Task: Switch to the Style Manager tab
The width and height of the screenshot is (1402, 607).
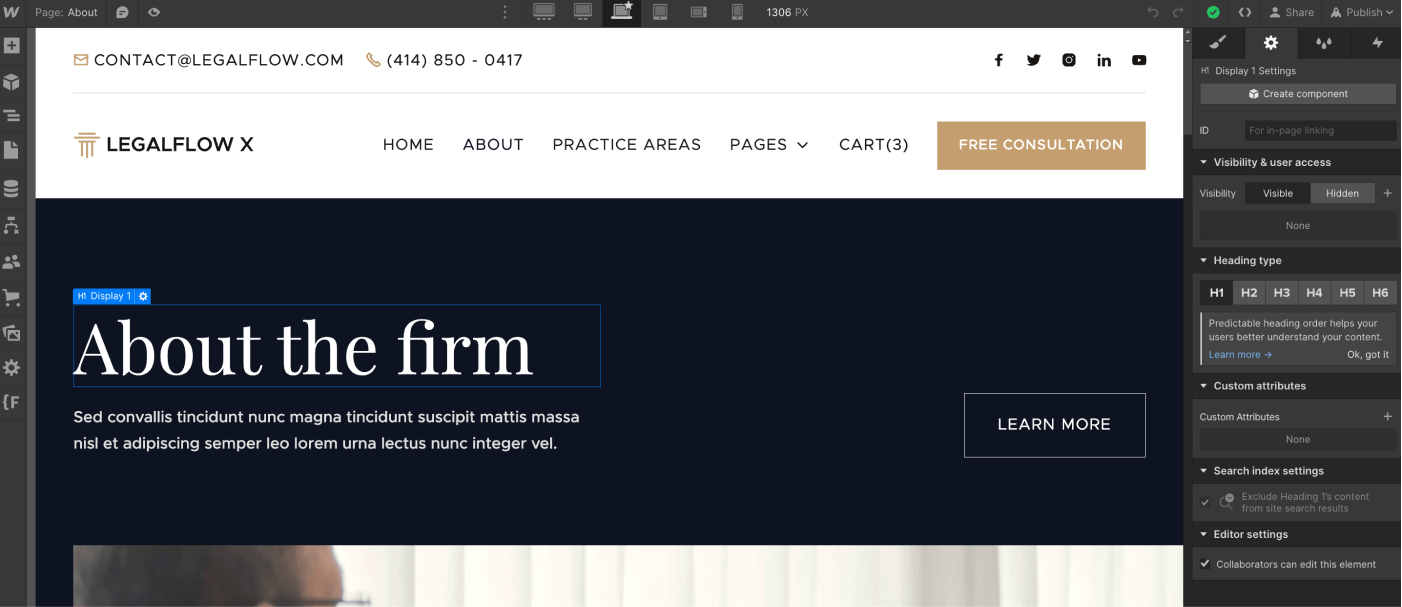Action: pyautogui.click(x=1216, y=43)
